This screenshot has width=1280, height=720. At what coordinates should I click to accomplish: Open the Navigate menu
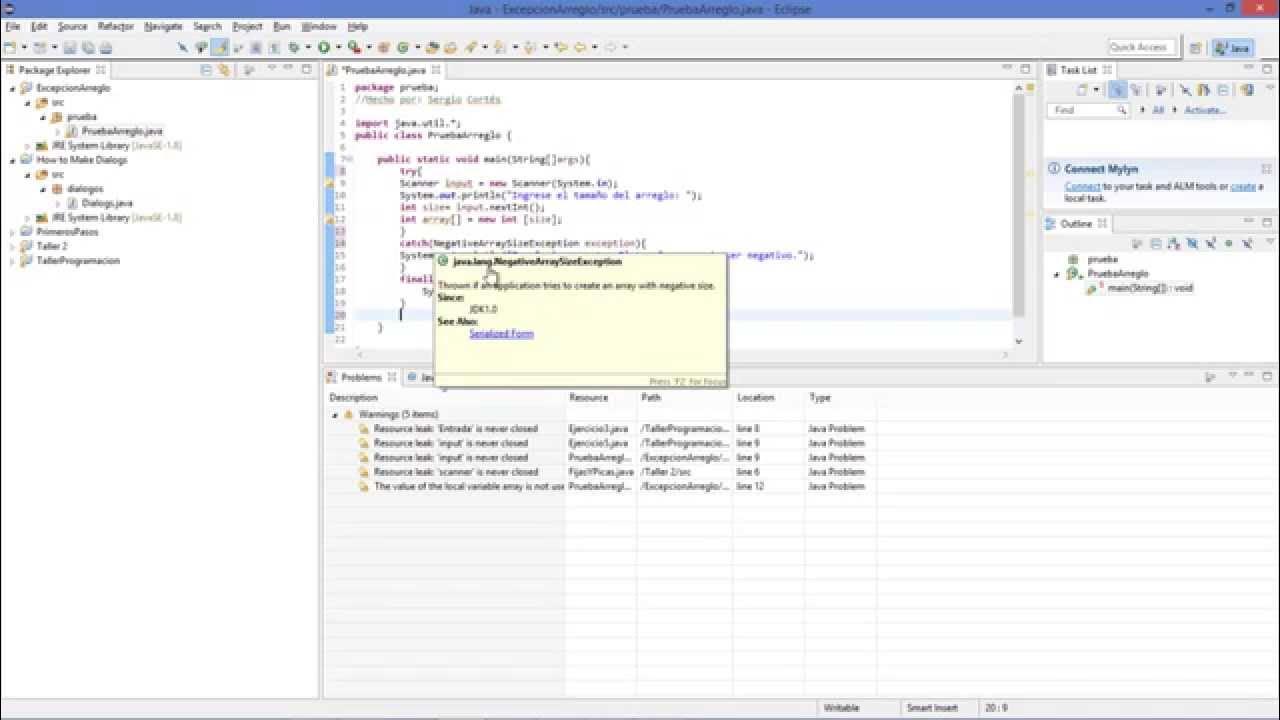[x=163, y=26]
